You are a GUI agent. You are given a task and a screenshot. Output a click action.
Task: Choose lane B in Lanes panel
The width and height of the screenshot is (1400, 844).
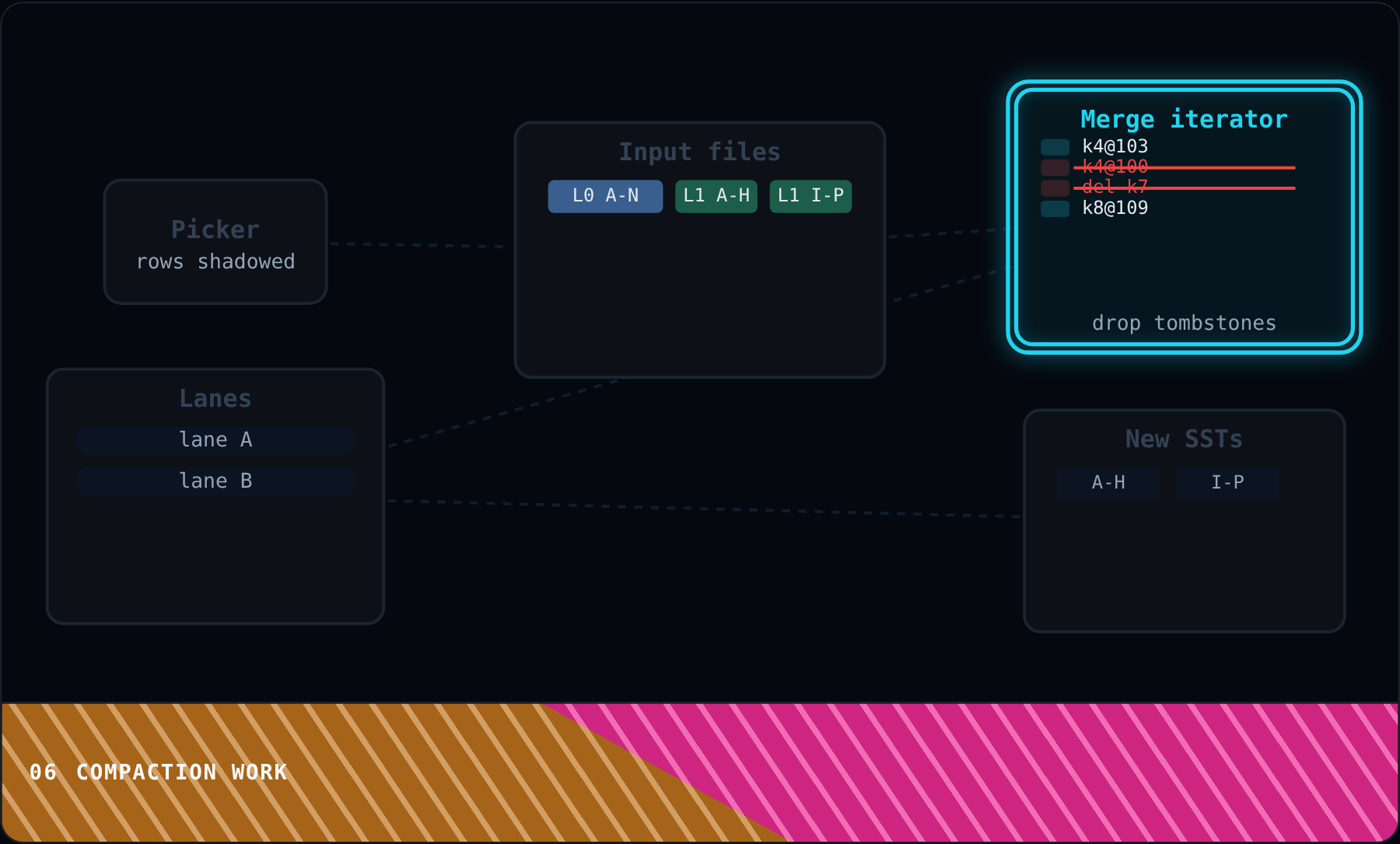point(215,482)
